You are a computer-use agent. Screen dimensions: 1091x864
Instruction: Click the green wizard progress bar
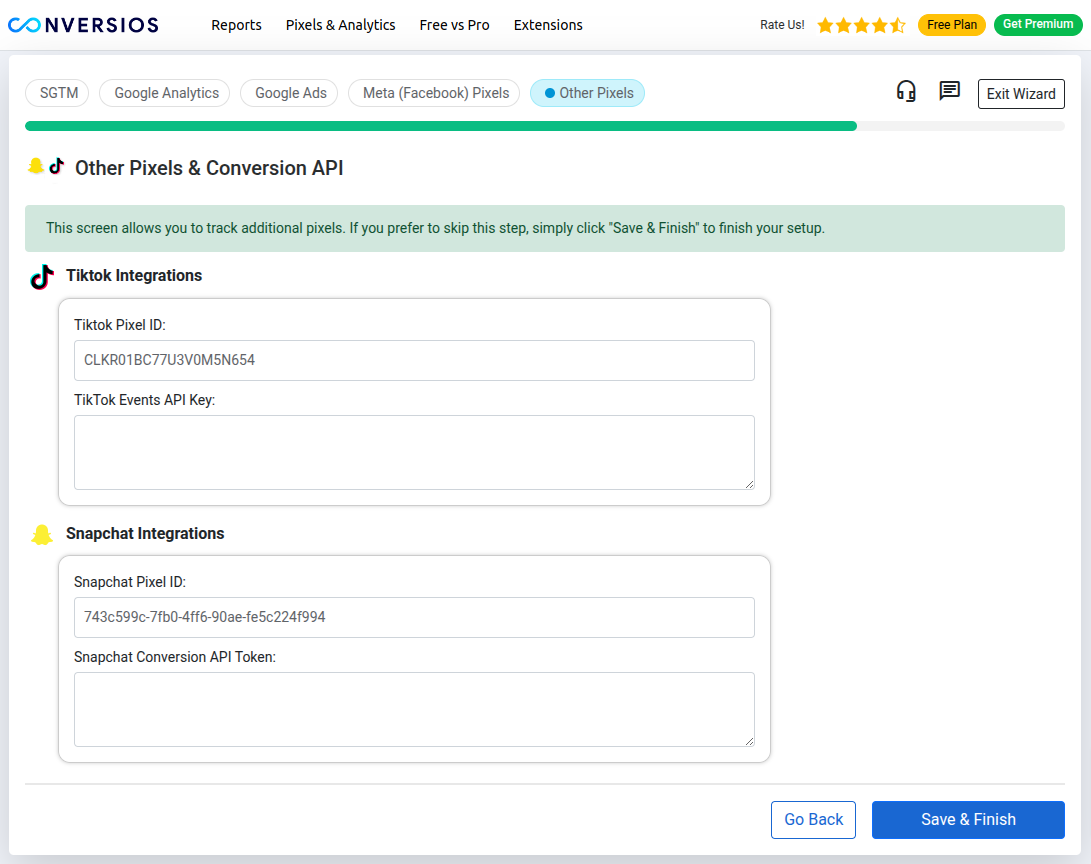coord(440,126)
